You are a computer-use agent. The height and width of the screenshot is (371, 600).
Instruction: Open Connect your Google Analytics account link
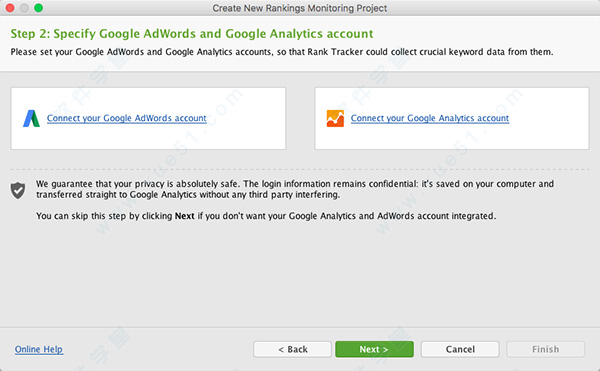tap(430, 118)
